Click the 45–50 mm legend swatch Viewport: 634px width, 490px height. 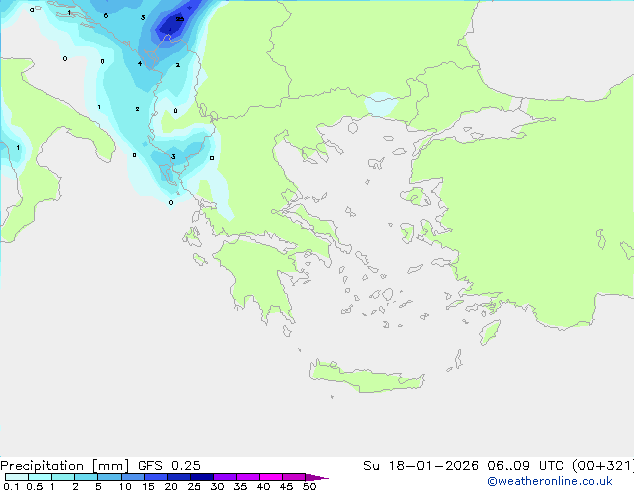[294, 477]
